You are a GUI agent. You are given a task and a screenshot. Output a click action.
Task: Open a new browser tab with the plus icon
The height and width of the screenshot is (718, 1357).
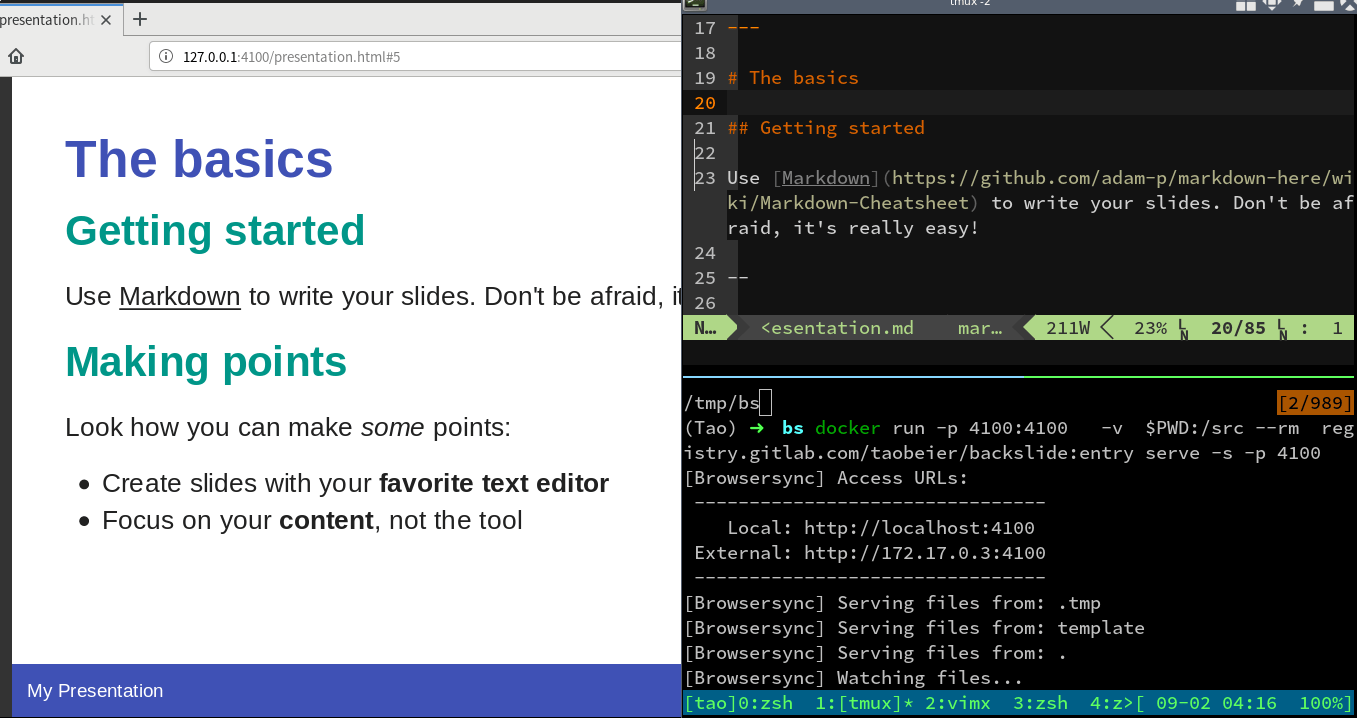point(140,19)
